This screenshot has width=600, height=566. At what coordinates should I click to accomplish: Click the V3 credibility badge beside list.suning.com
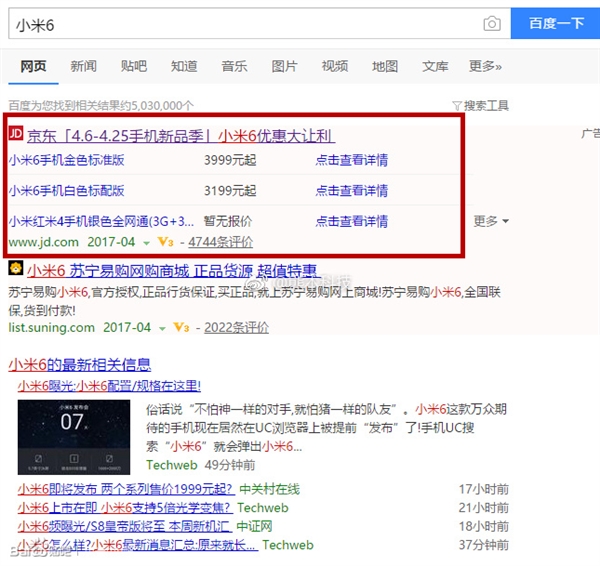click(181, 327)
